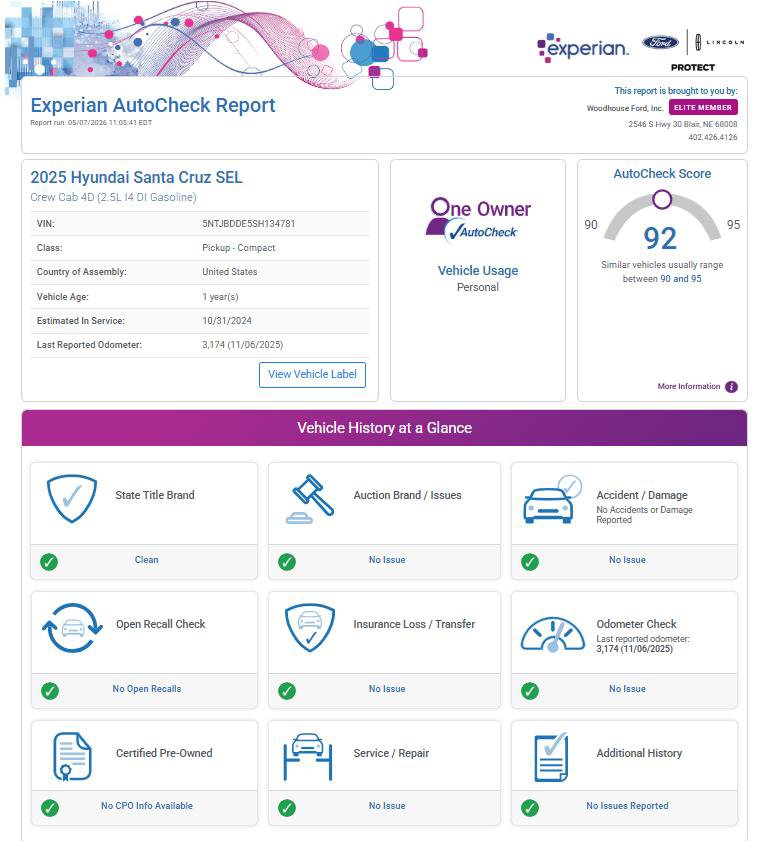
Task: Click No Issue under Accident / Damage
Action: (627, 559)
